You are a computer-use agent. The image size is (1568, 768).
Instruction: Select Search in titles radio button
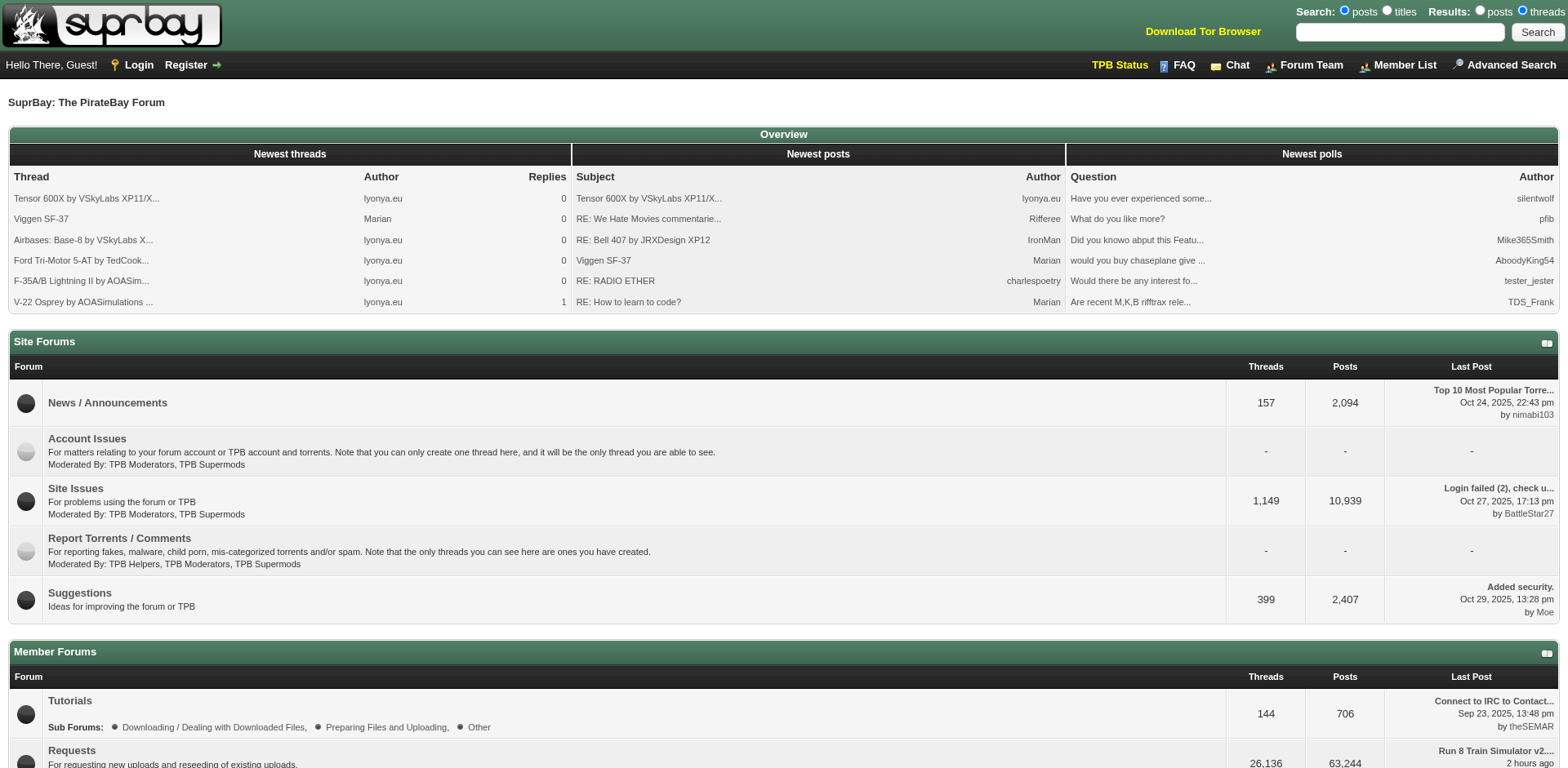1387,11
